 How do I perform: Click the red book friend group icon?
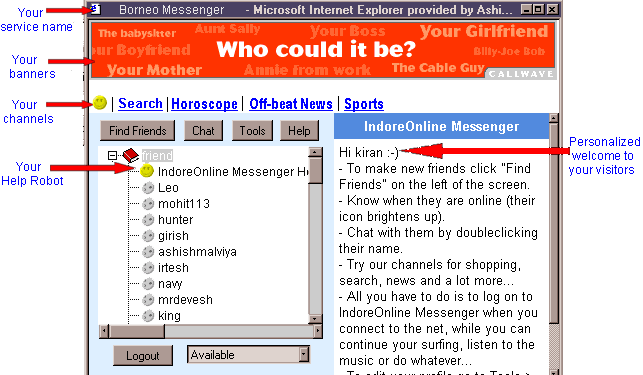131,155
